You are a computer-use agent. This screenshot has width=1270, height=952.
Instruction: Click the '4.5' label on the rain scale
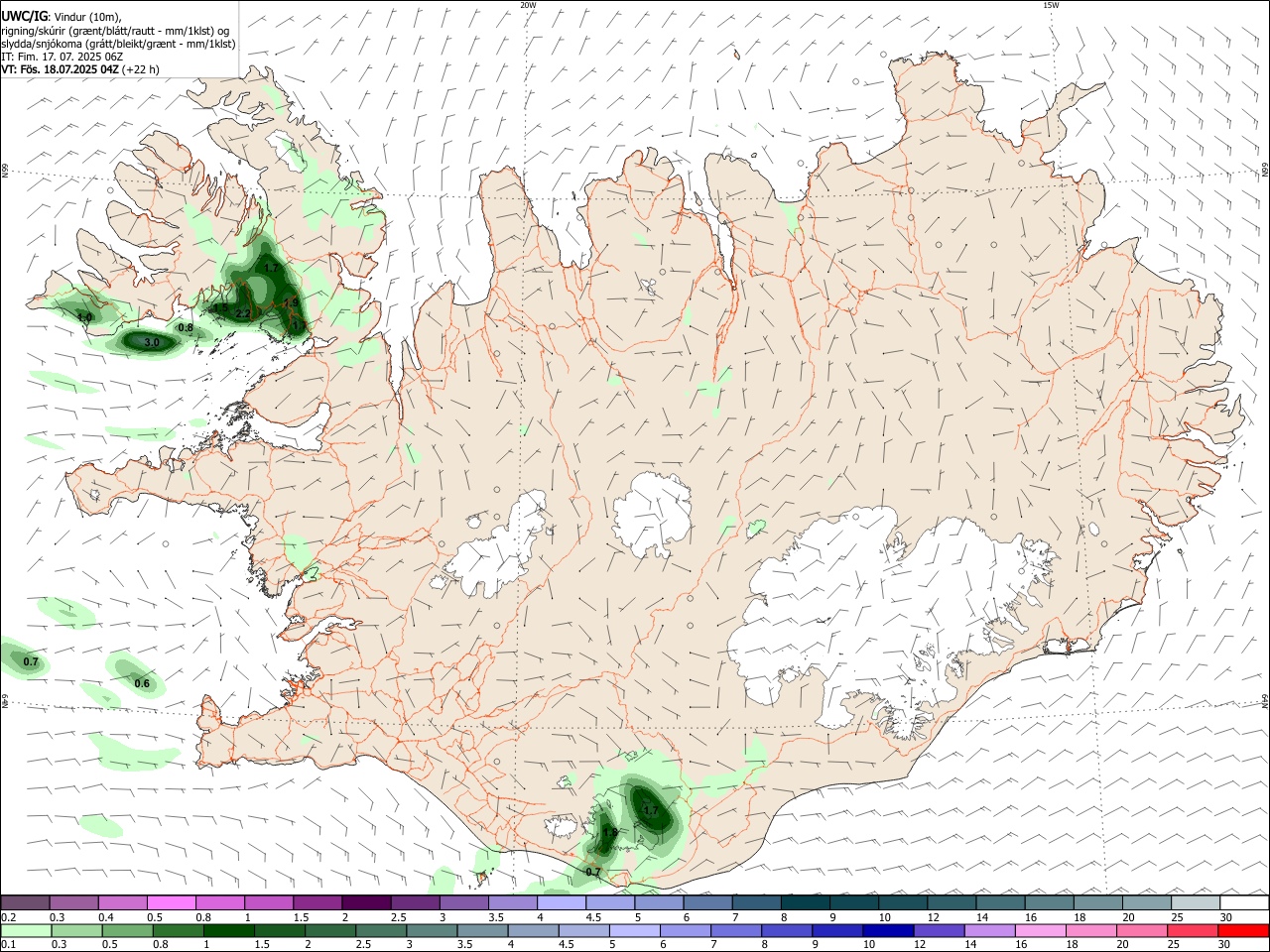[565, 945]
